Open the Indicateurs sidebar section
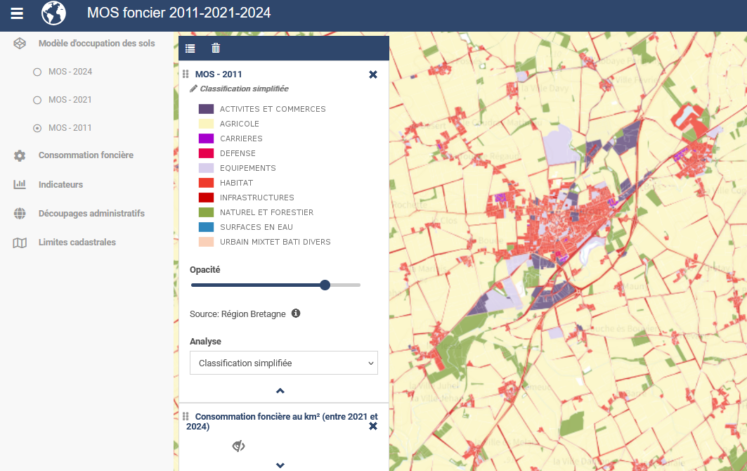 [x=60, y=184]
